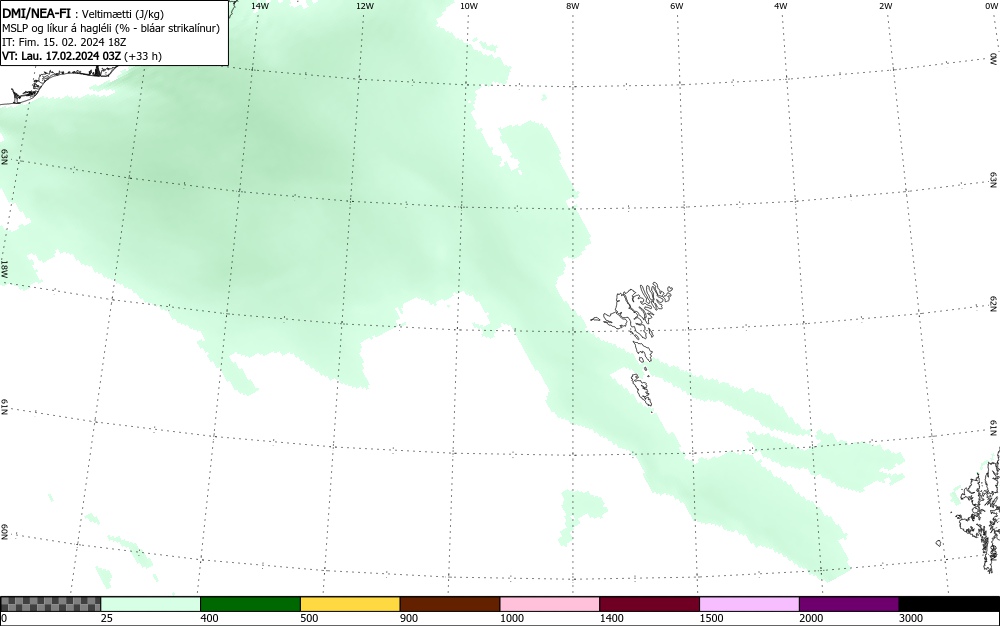Click the "Veltimætti (J/kg)" label
The height and width of the screenshot is (626, 1000).
pyautogui.click(x=123, y=14)
